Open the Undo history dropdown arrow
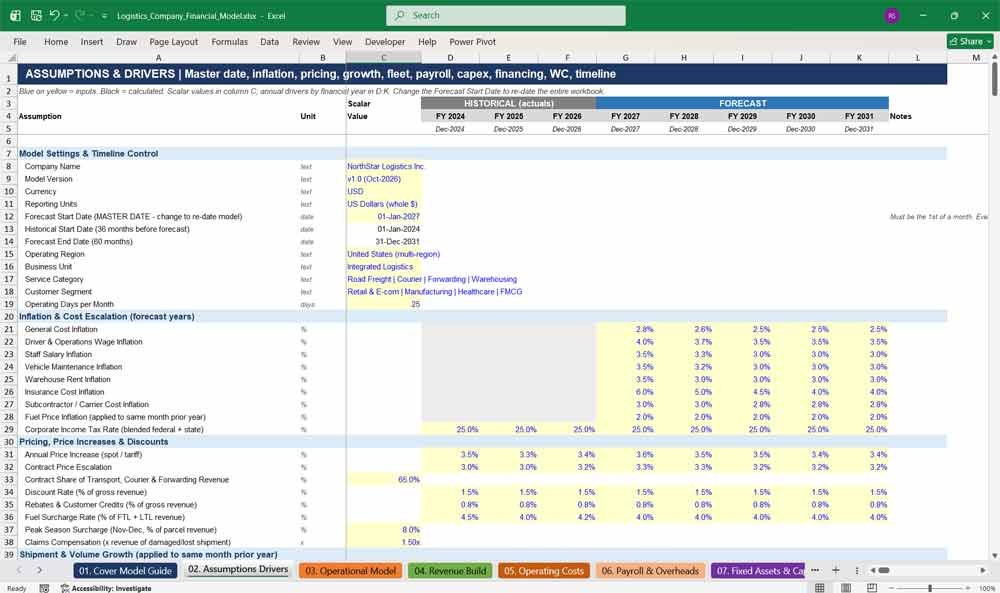Viewport: 1000px width, 593px height. (x=65, y=16)
